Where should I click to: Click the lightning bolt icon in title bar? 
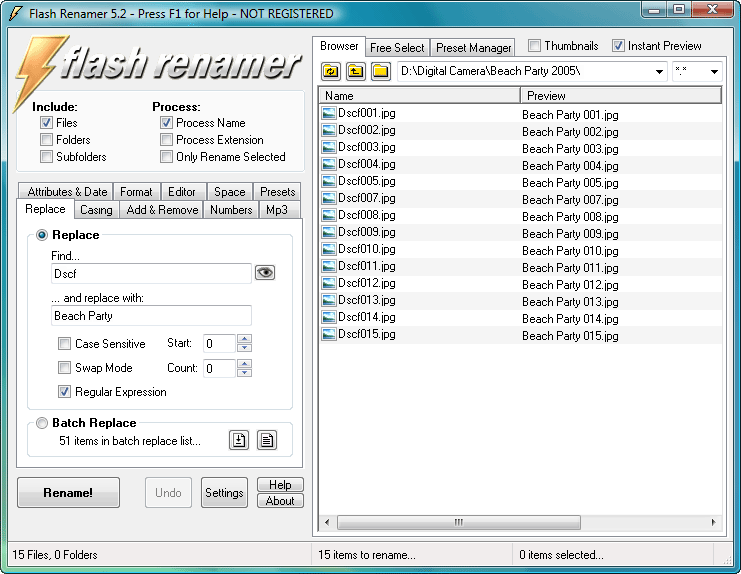(x=16, y=13)
